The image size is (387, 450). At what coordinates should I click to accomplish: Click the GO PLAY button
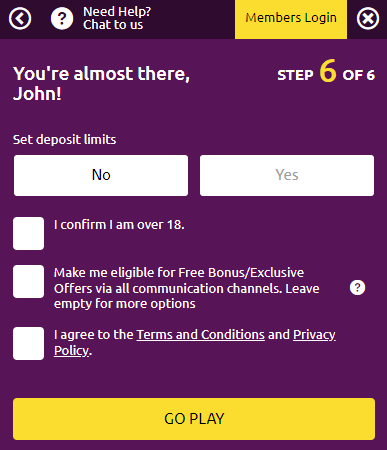point(194,419)
